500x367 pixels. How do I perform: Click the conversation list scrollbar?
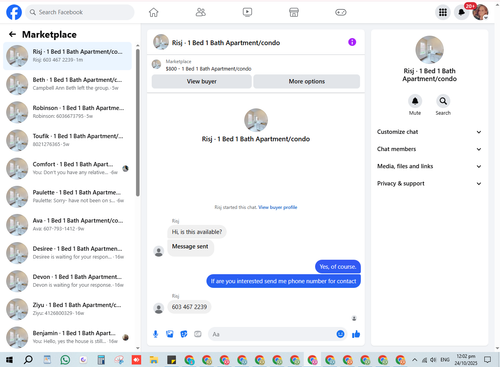138,123
